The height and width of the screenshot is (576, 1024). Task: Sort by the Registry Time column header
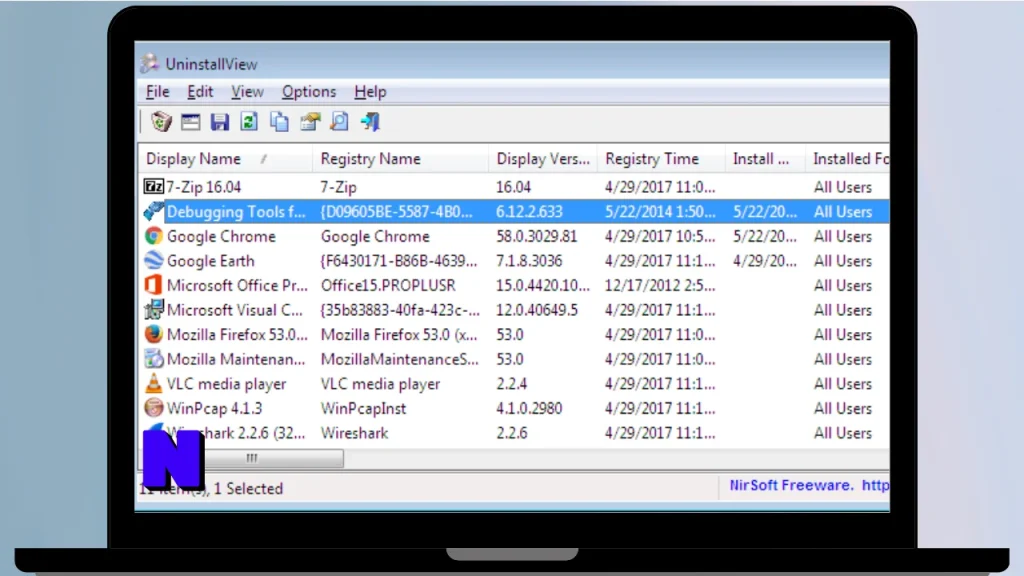point(661,159)
